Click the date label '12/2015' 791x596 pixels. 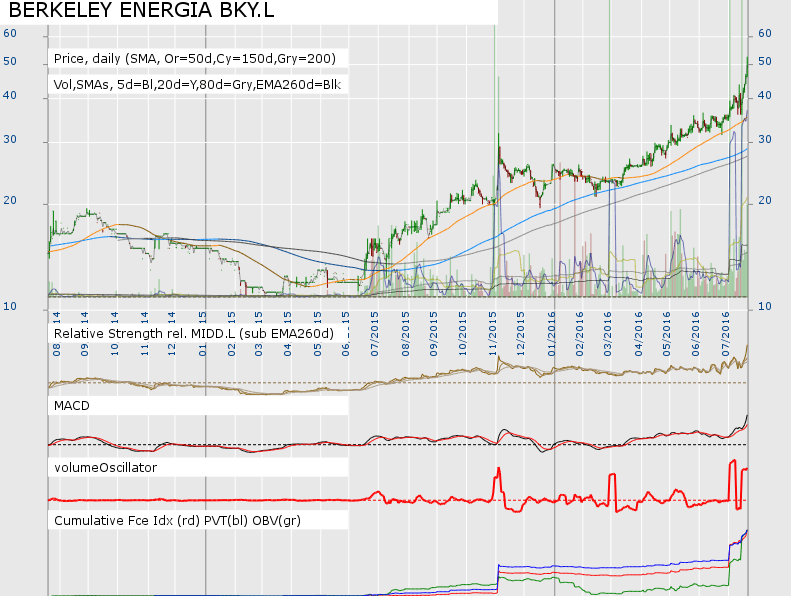521,334
